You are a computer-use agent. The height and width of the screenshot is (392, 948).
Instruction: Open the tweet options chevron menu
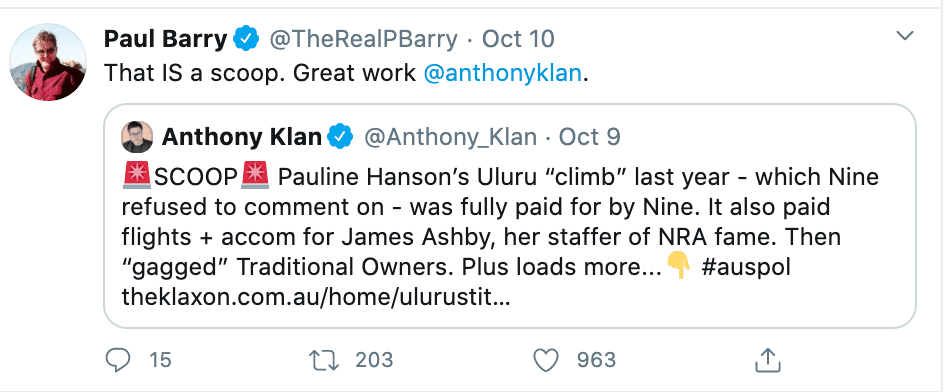tap(904, 36)
